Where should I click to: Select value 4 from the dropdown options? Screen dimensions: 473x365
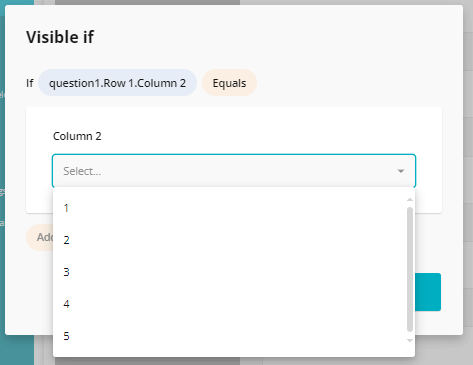pyautogui.click(x=234, y=304)
